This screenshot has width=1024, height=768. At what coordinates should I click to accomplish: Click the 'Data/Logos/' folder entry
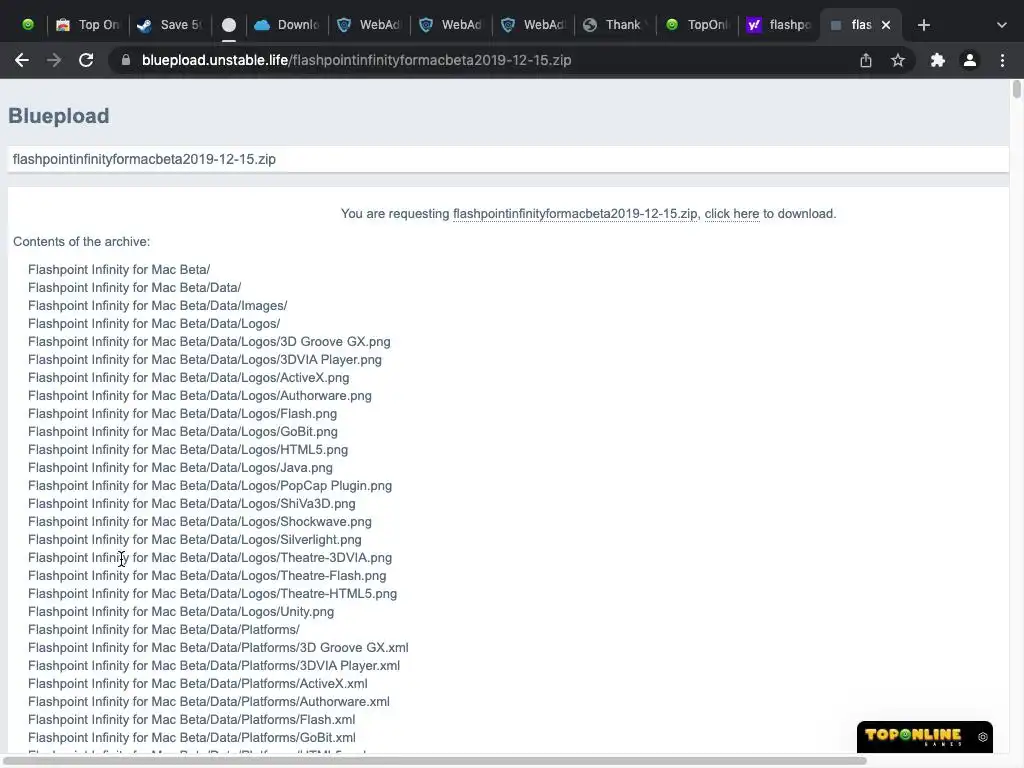[154, 323]
